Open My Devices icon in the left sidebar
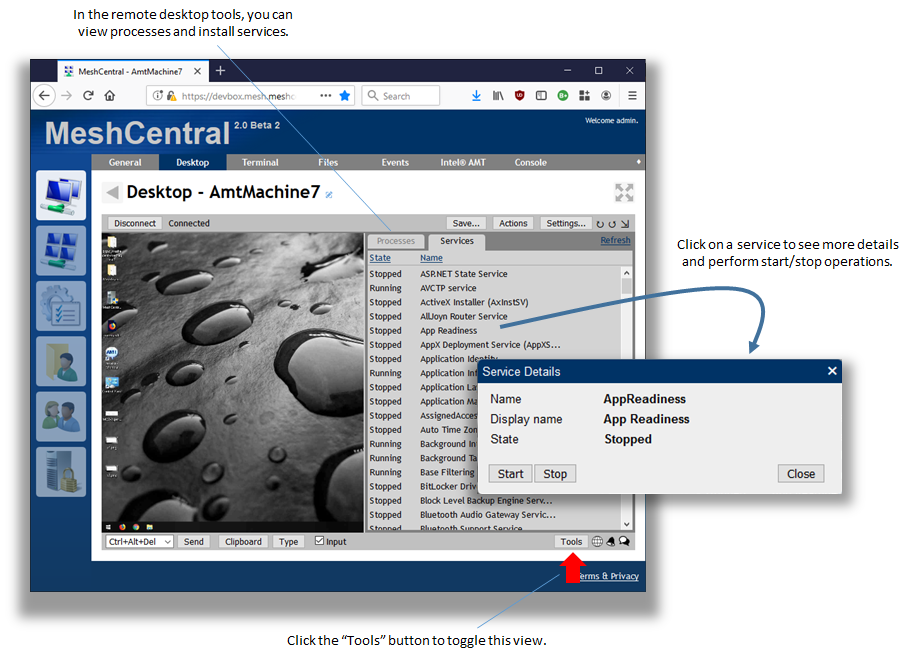Viewport: 908px width, 659px height. point(61,195)
